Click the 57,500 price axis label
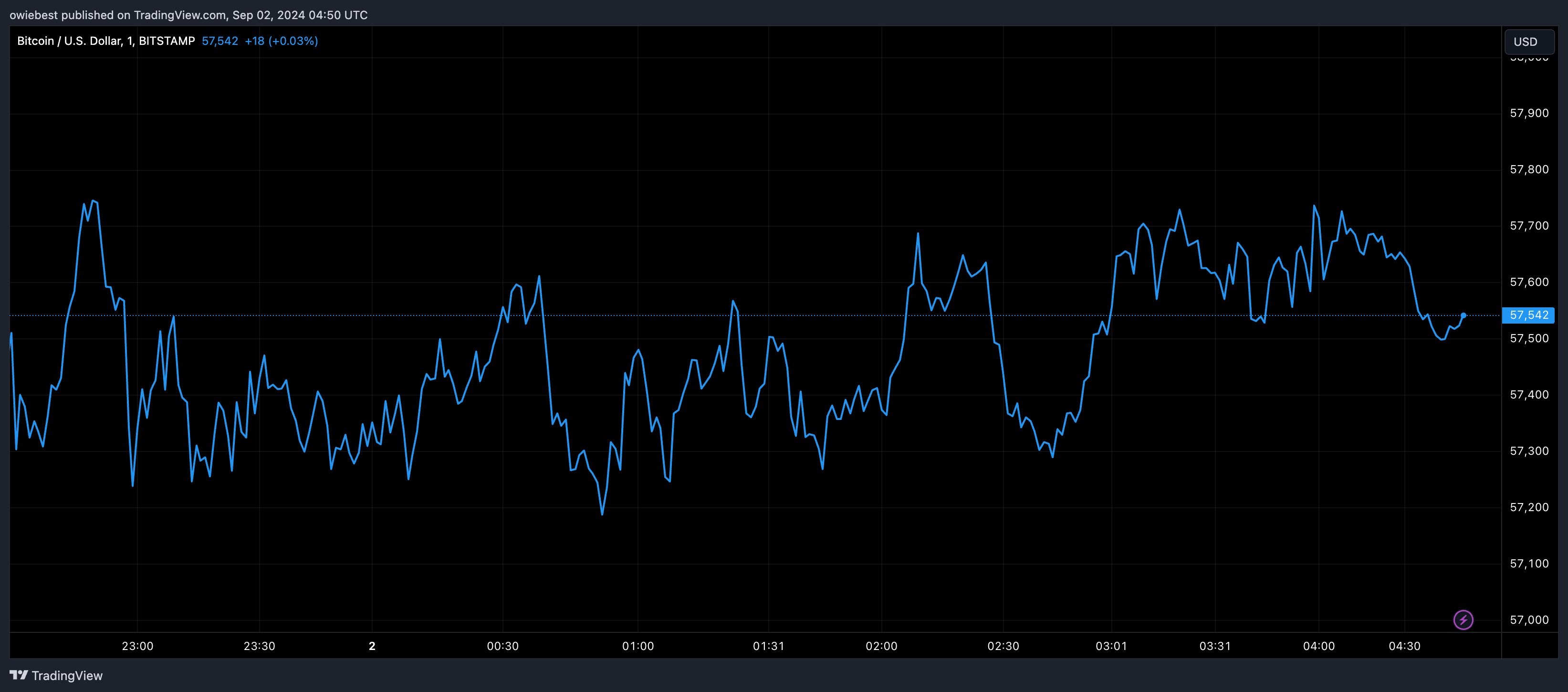This screenshot has height=692, width=1568. point(1529,338)
